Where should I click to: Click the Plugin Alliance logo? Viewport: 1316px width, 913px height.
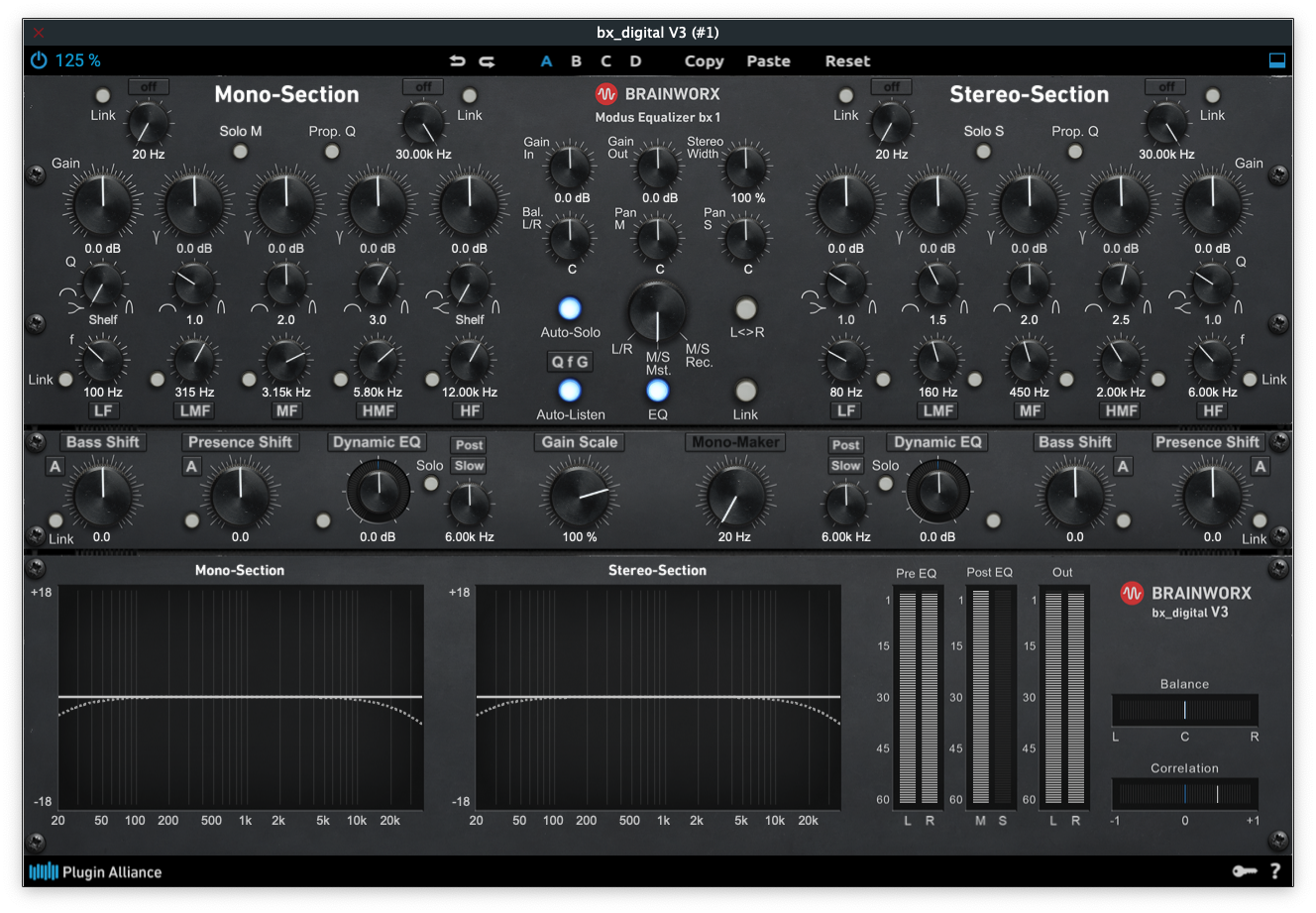pos(95,871)
